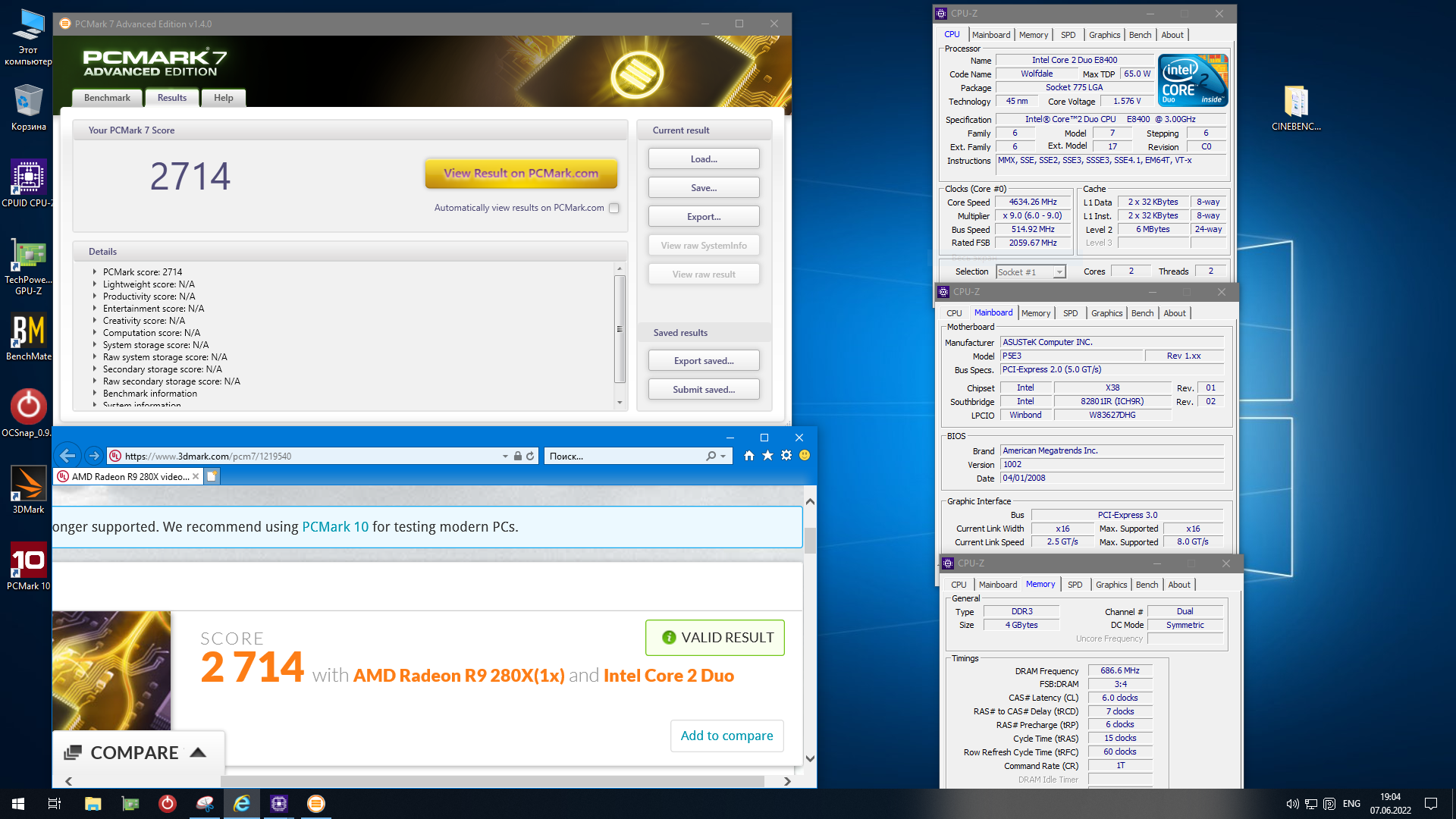Open the Windows Start menu
The image size is (1456, 819).
pos(18,804)
